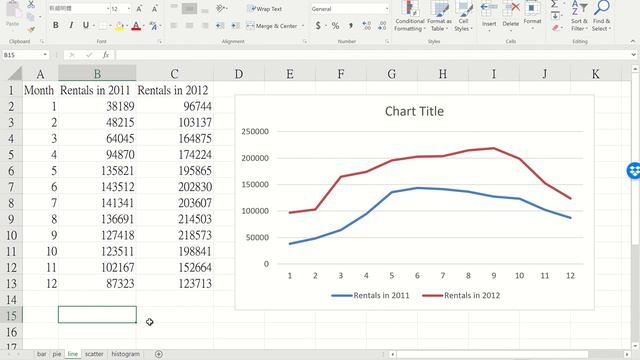640x360 pixels.
Task: Toggle Bold formatting
Action: [x=56, y=25]
